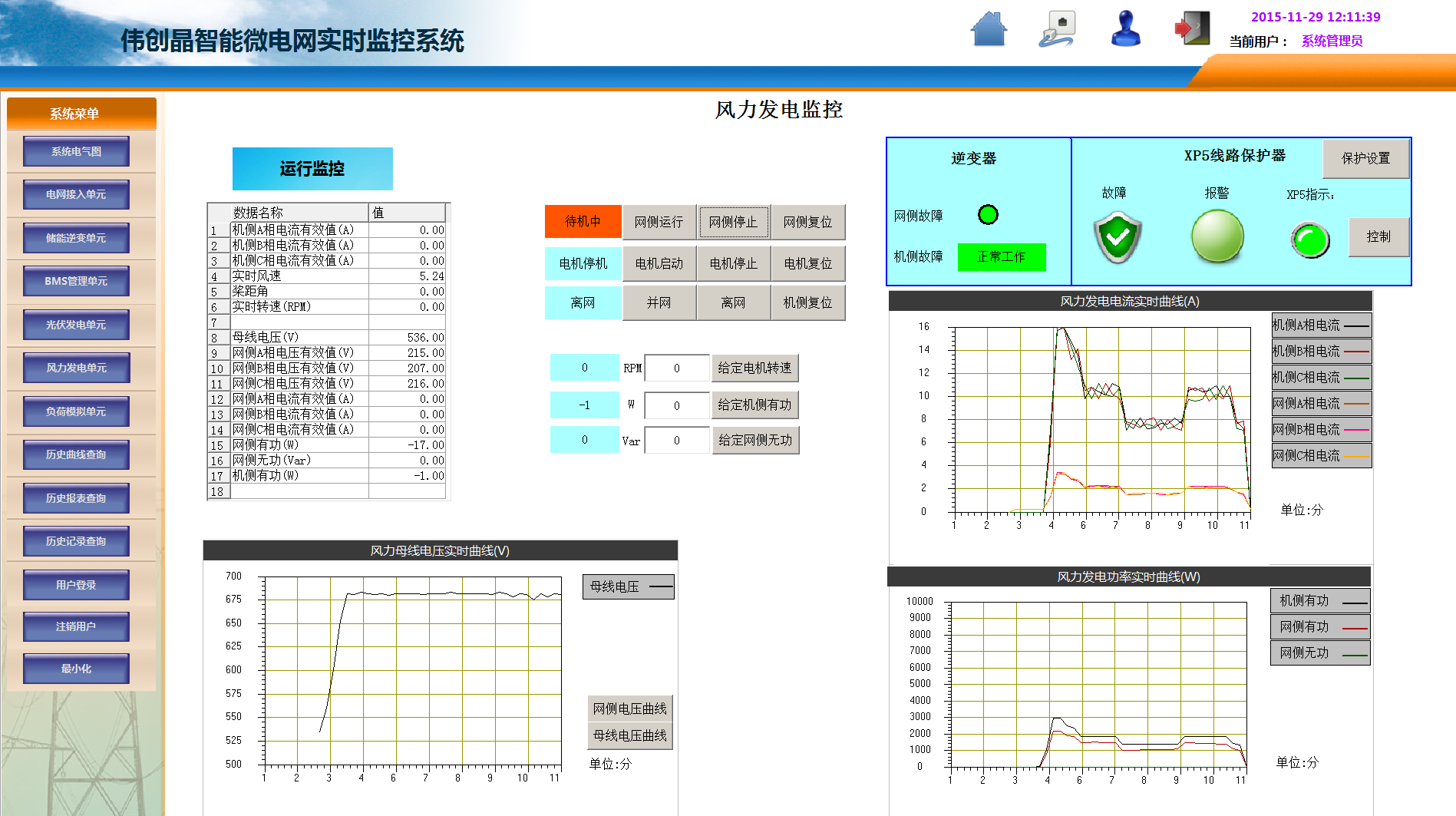Open 保护设置 for the XP5 protector
Viewport: 1456px width, 816px height.
pos(1365,158)
